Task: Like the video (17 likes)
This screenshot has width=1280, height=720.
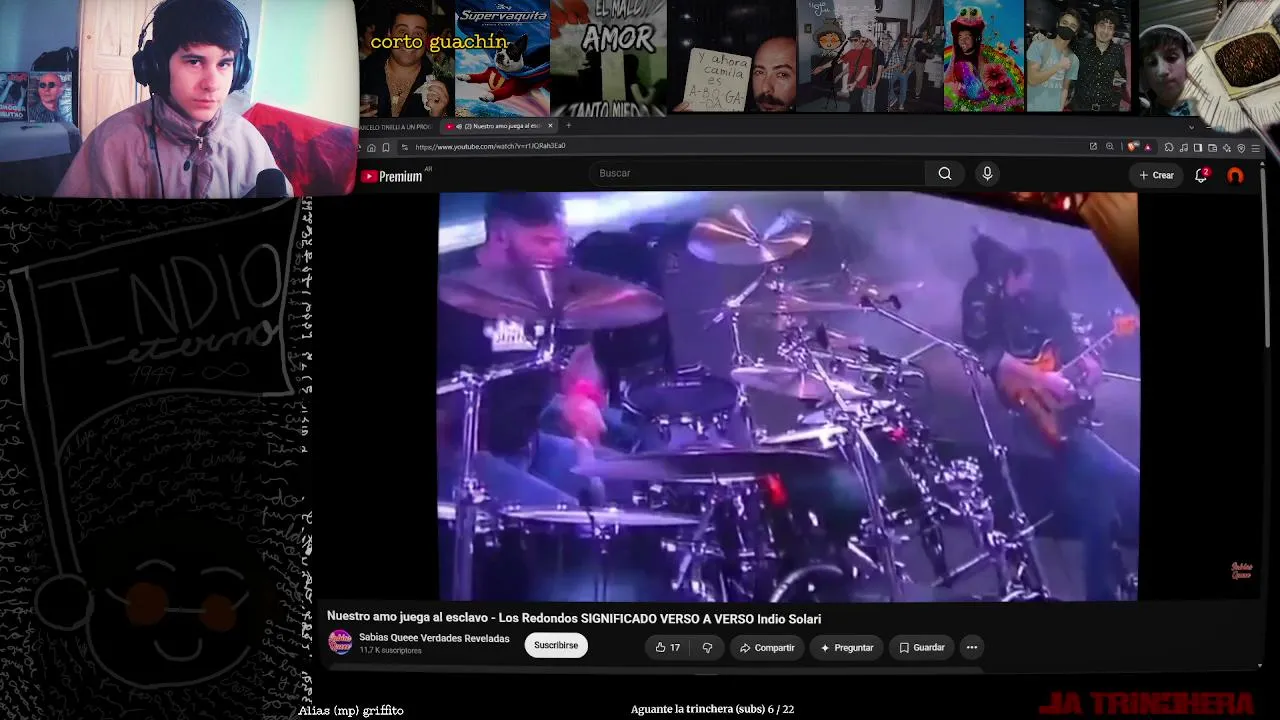Action: [667, 648]
